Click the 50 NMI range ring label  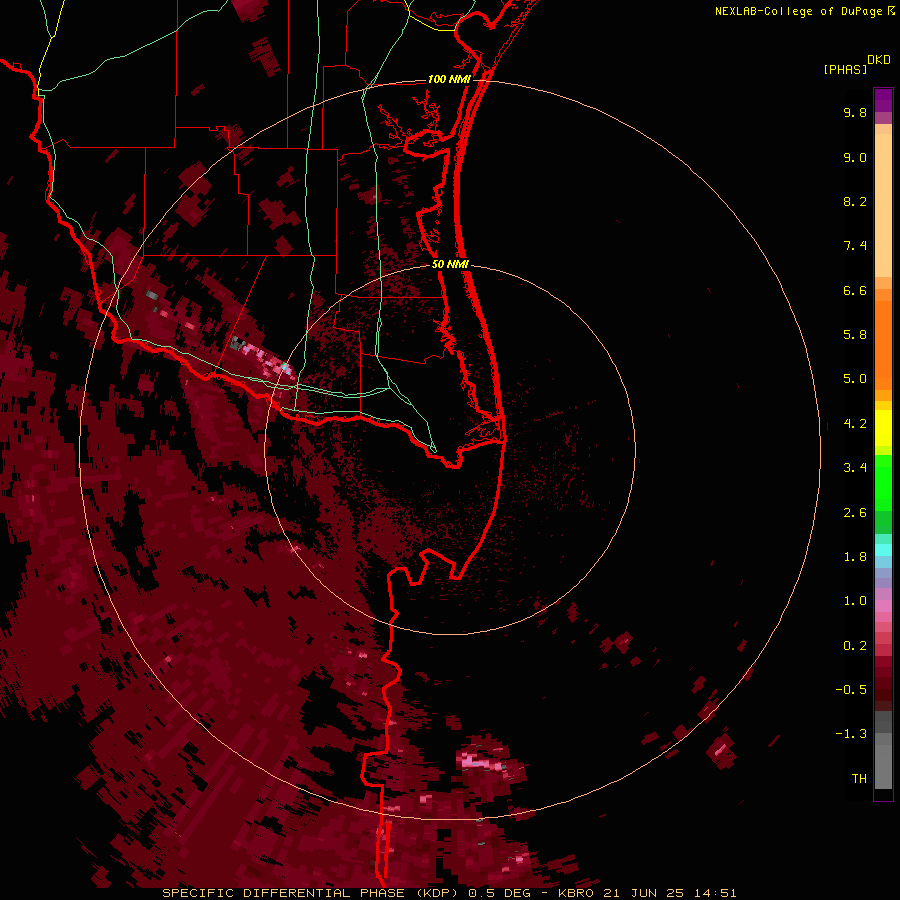[450, 264]
